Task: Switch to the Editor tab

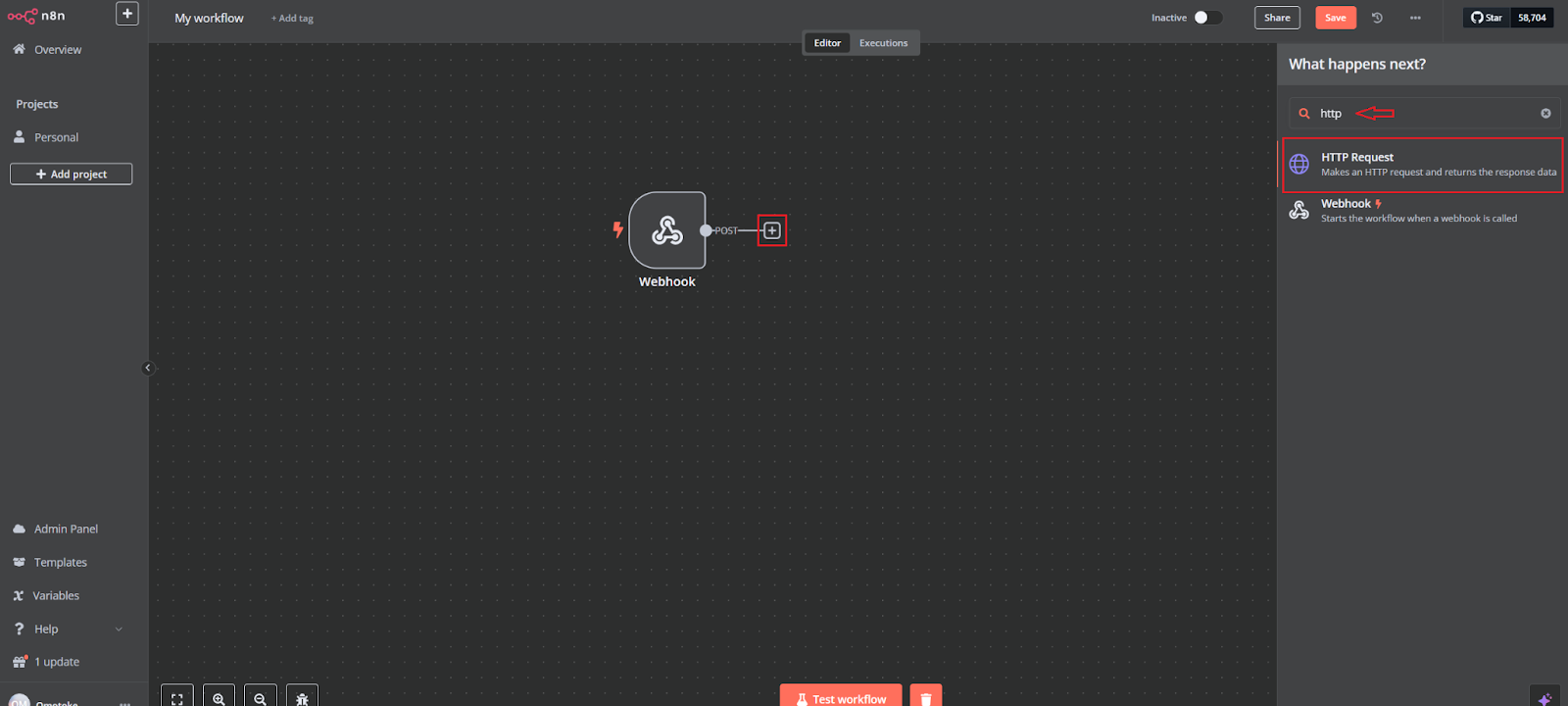Action: [x=827, y=43]
